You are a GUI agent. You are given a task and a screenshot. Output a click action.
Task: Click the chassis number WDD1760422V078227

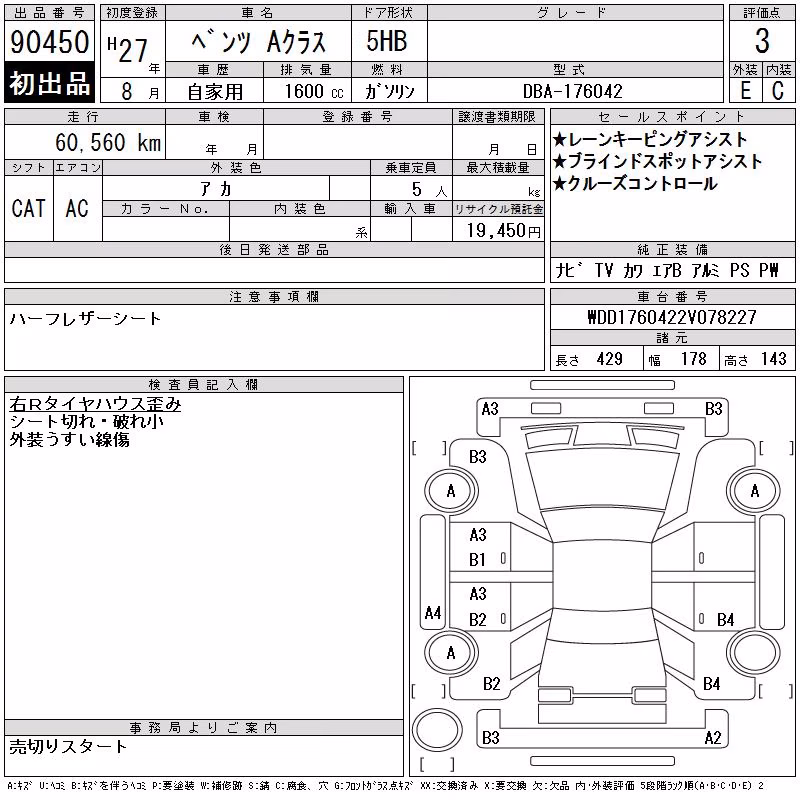pyautogui.click(x=672, y=317)
